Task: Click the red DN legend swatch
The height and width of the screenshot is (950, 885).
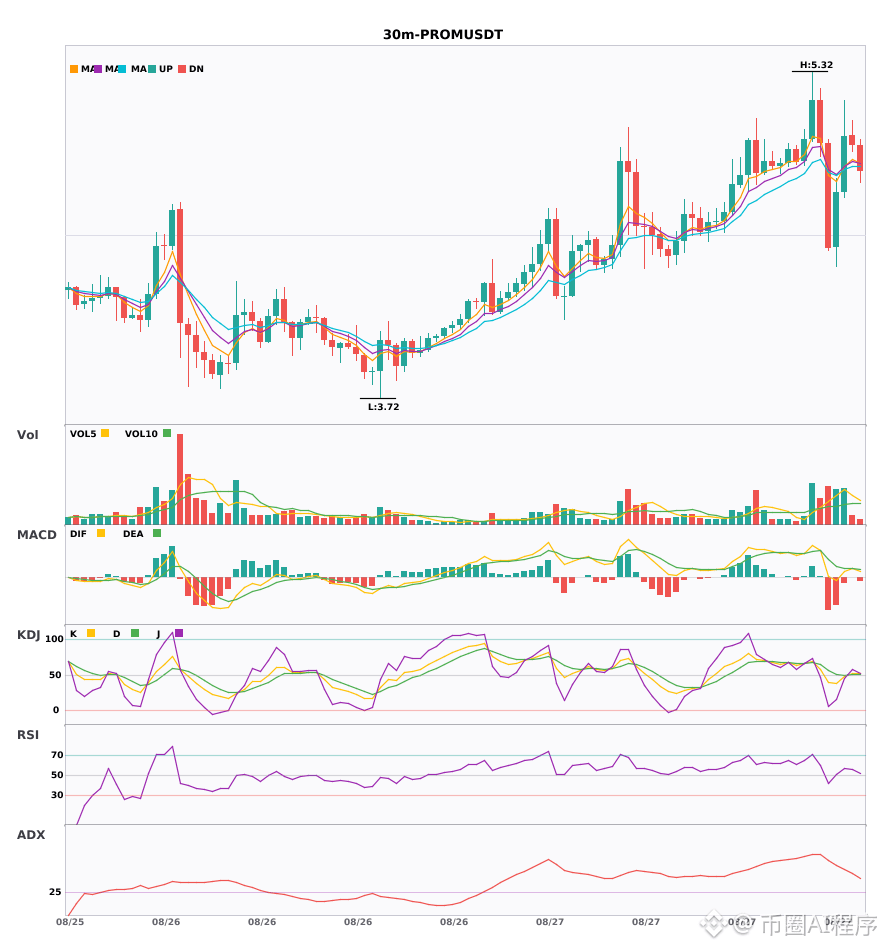Action: point(182,69)
